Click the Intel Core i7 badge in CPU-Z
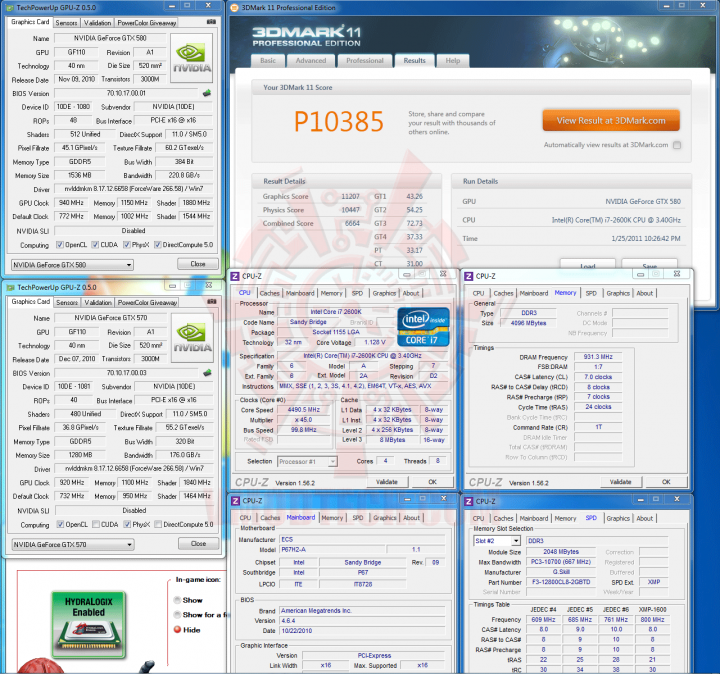The image size is (720, 674). tap(423, 327)
